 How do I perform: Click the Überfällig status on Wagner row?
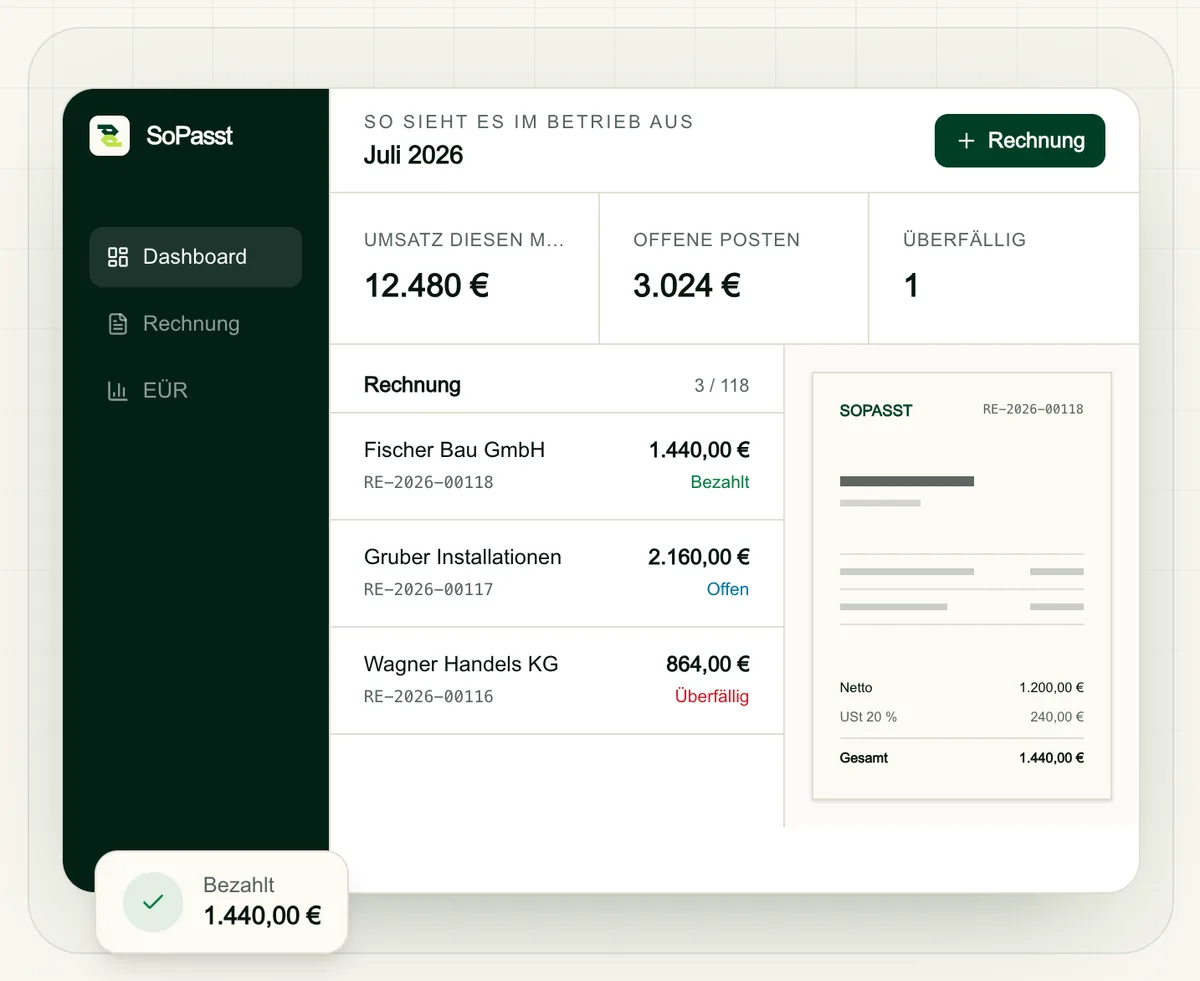pyautogui.click(x=712, y=696)
